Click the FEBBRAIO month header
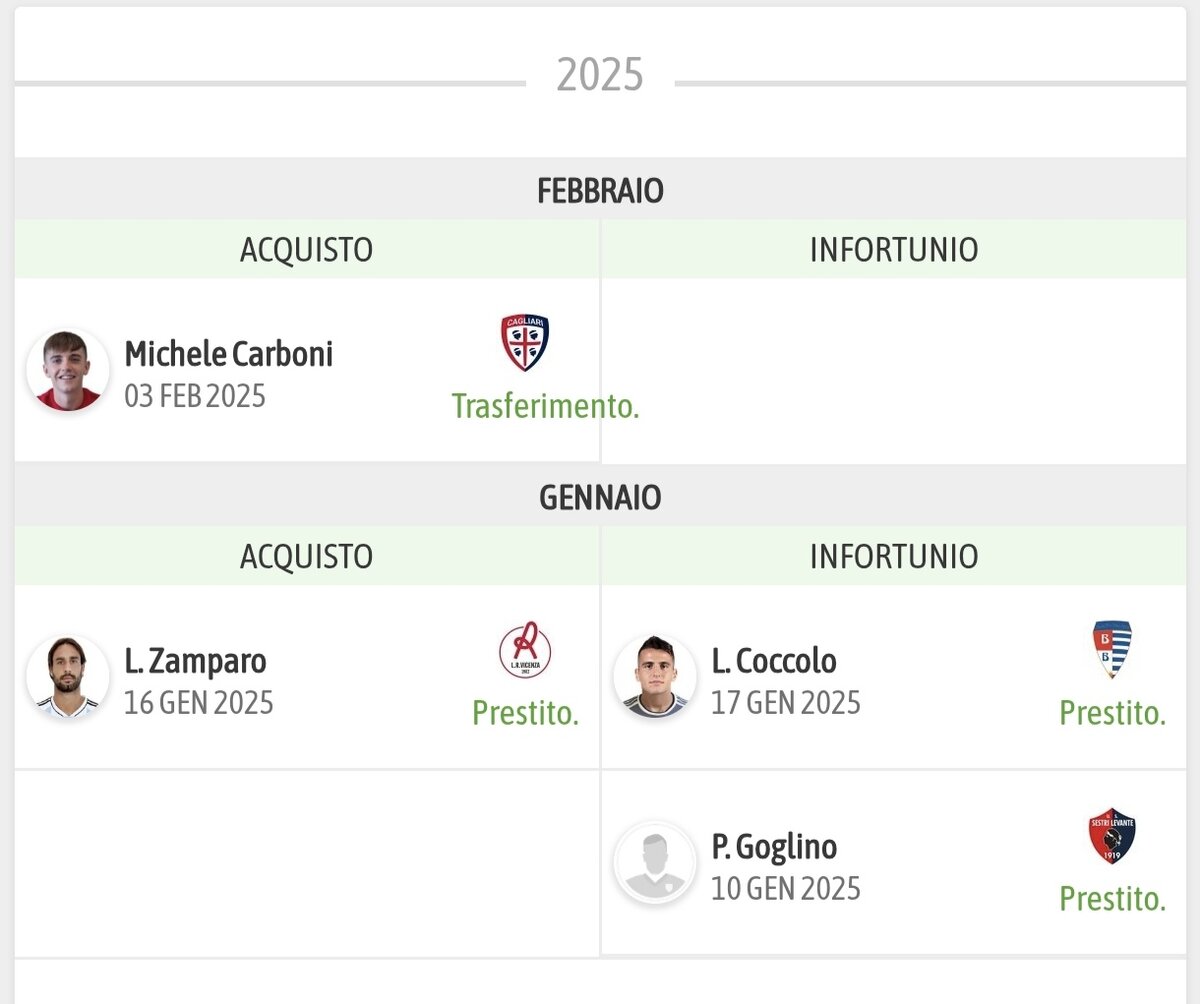 600,190
